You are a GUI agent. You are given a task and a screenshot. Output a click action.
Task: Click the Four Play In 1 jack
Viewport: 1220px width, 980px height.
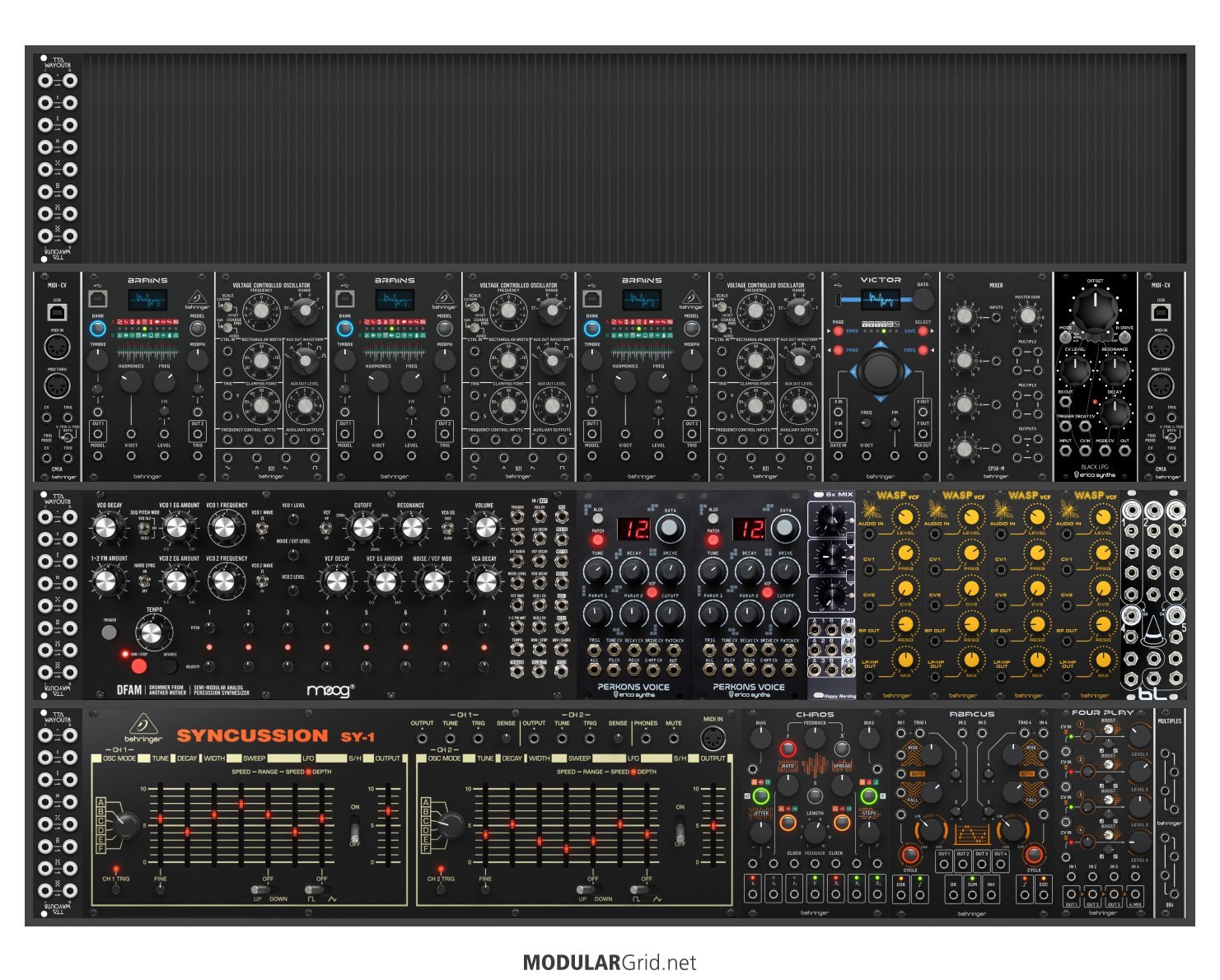coord(1072,877)
